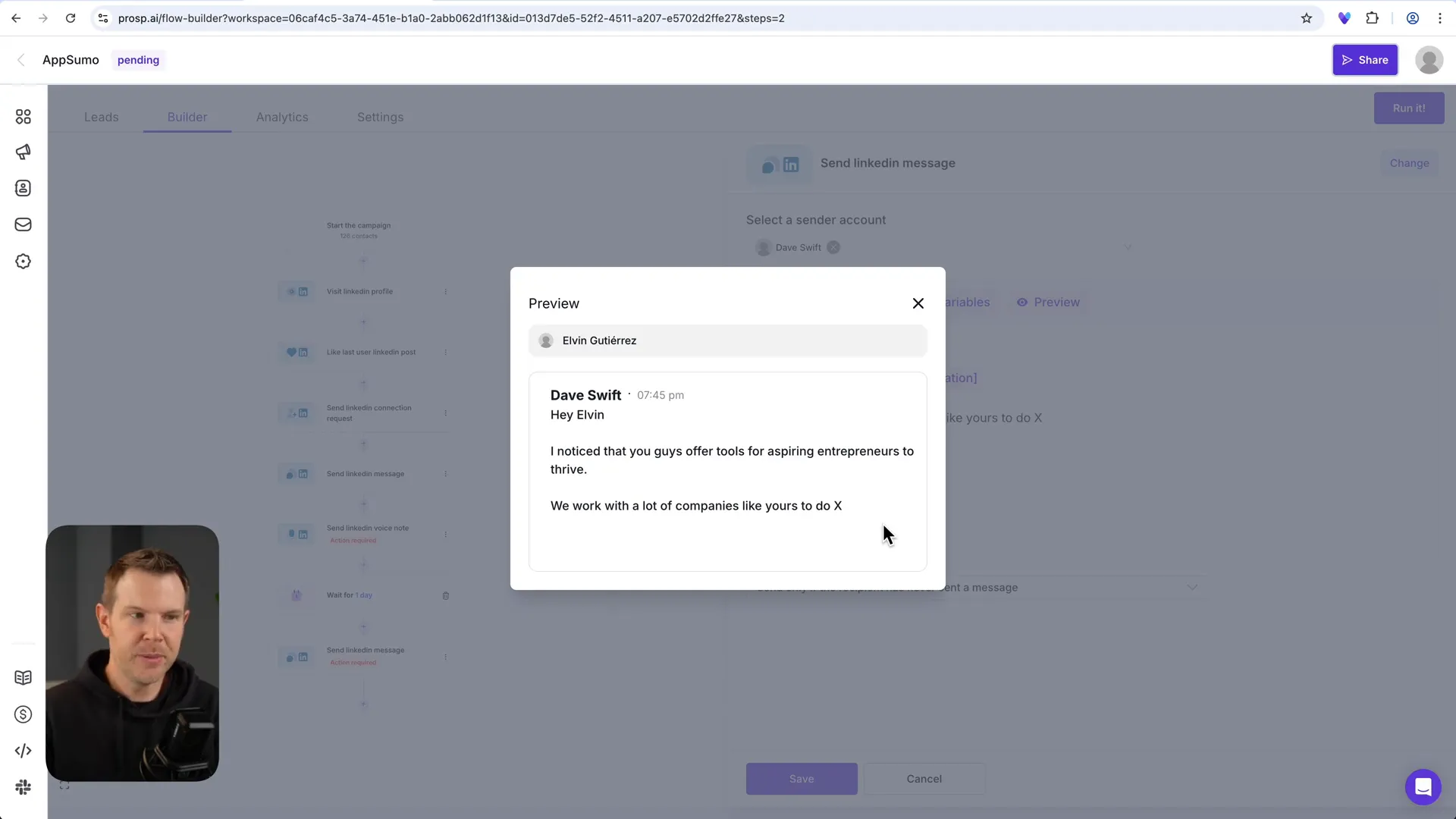Click the pending status badge
1456x819 pixels.
(x=138, y=60)
